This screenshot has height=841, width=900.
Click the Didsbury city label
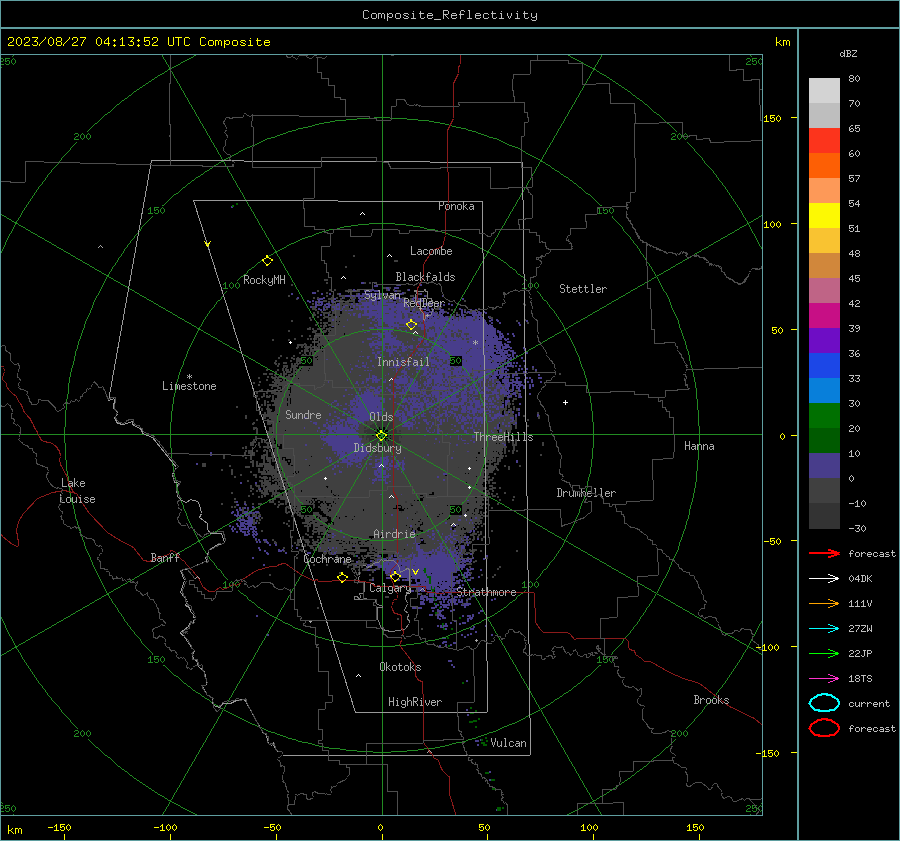tap(377, 448)
